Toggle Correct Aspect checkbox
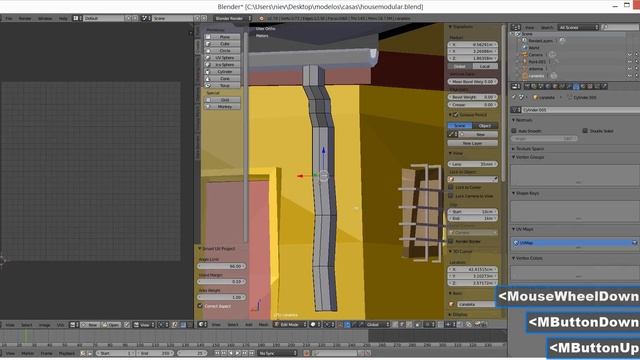The image size is (640, 360). [x=200, y=306]
